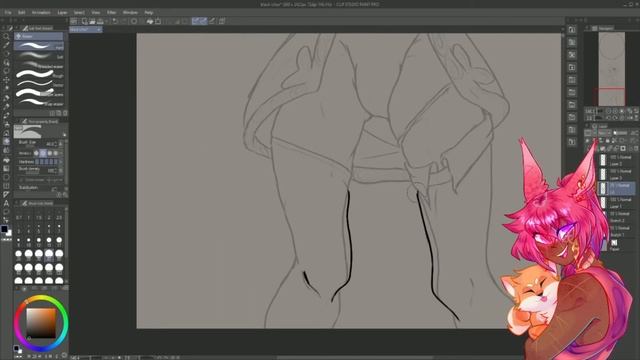Open the top material icon in right dock
Viewport: 640px width, 360px height.
coord(572,30)
